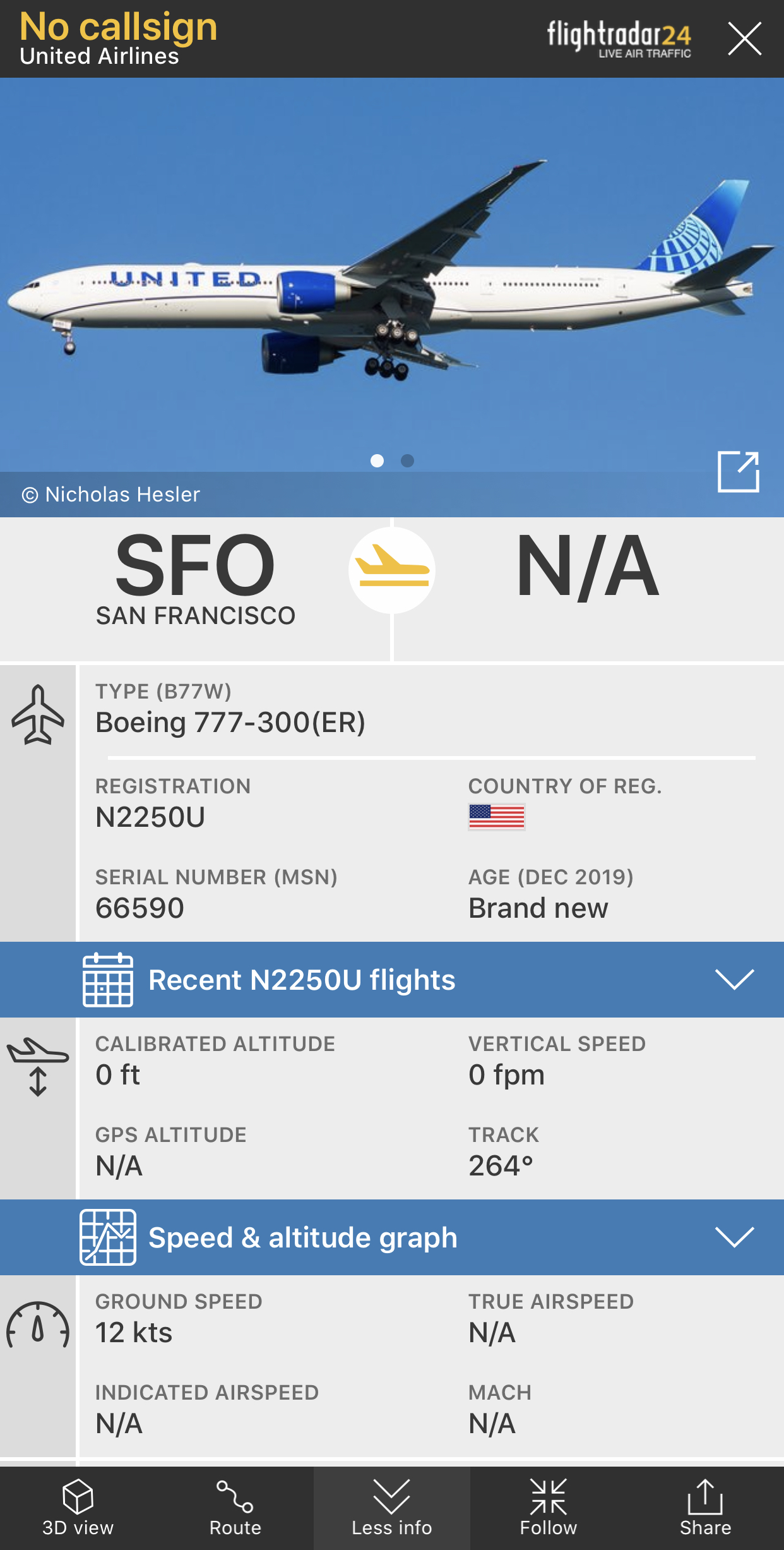This screenshot has width=784, height=1550.
Task: Show the flight Route
Action: [235, 1508]
